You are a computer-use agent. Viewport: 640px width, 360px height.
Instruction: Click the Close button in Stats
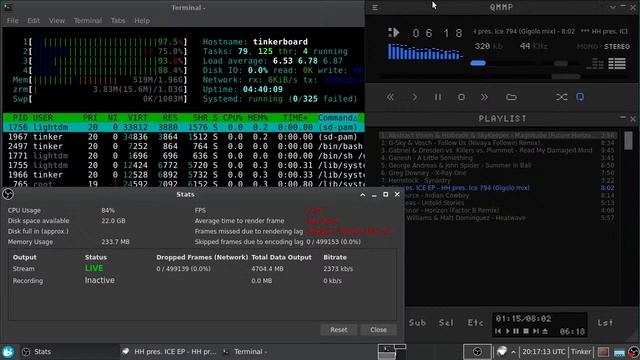click(378, 329)
